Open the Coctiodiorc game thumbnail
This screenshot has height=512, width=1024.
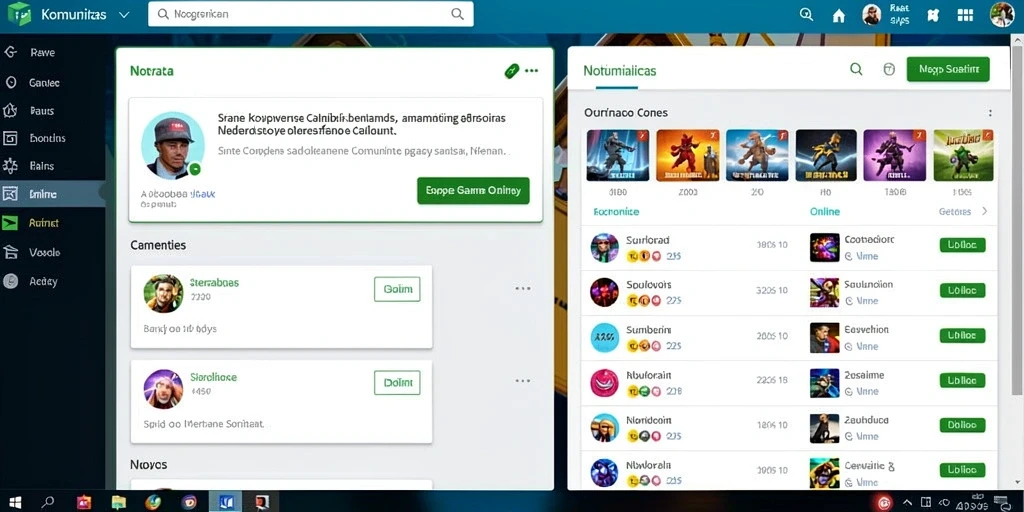tap(824, 248)
